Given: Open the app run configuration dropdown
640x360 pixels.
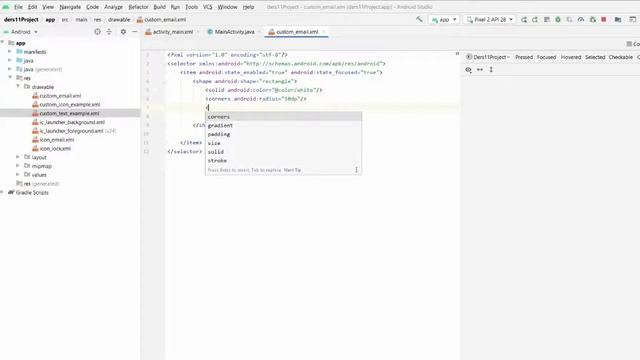Looking at the screenshot, I should pyautogui.click(x=444, y=20).
